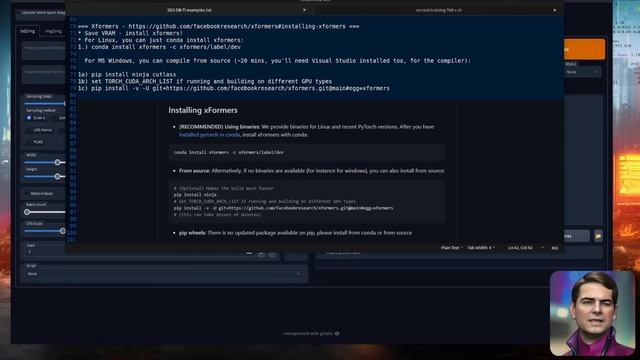Click the seed reuse icon beside Seed field
The image size is (640, 360).
tap(272, 254)
